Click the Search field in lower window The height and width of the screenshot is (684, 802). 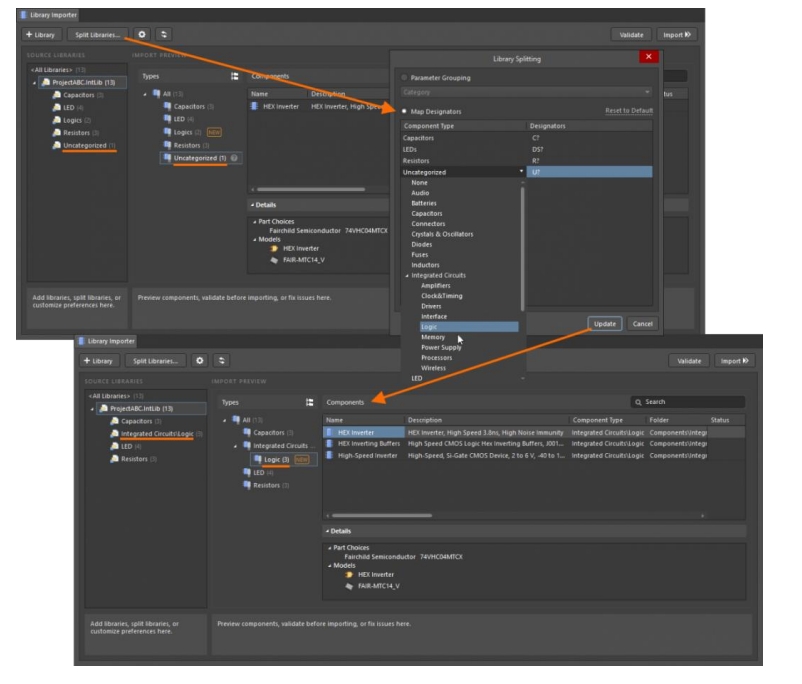(x=688, y=402)
